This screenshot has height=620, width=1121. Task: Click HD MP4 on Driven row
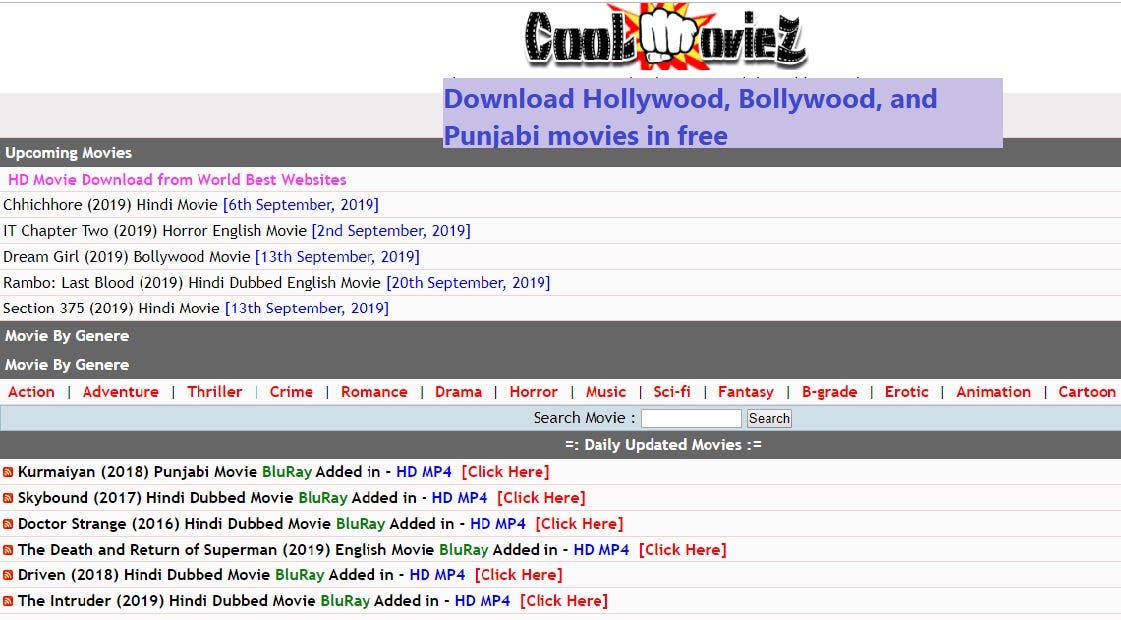437,575
